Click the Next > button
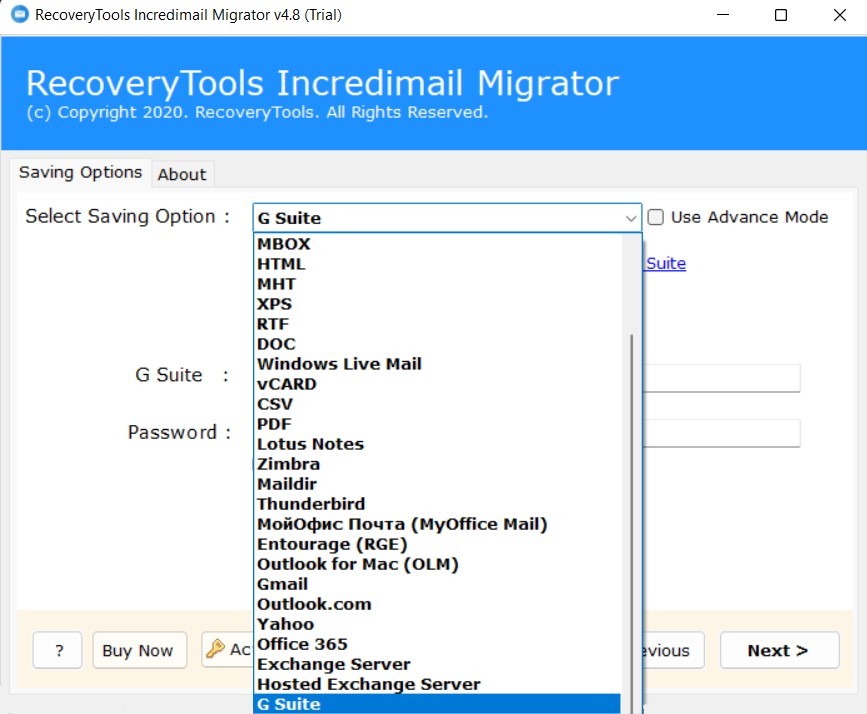 [x=777, y=650]
